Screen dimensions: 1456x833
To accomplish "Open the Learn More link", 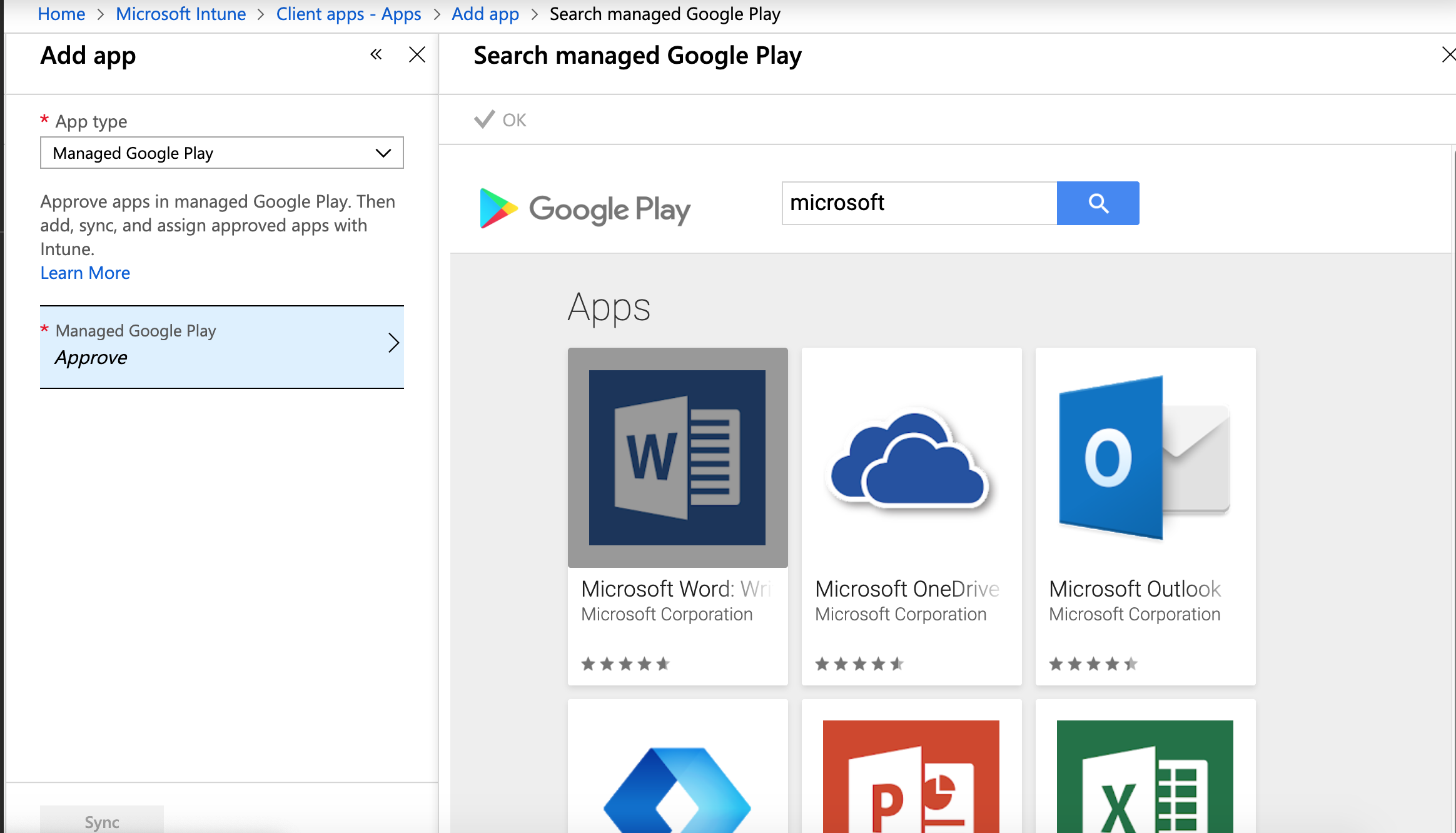I will tap(85, 273).
